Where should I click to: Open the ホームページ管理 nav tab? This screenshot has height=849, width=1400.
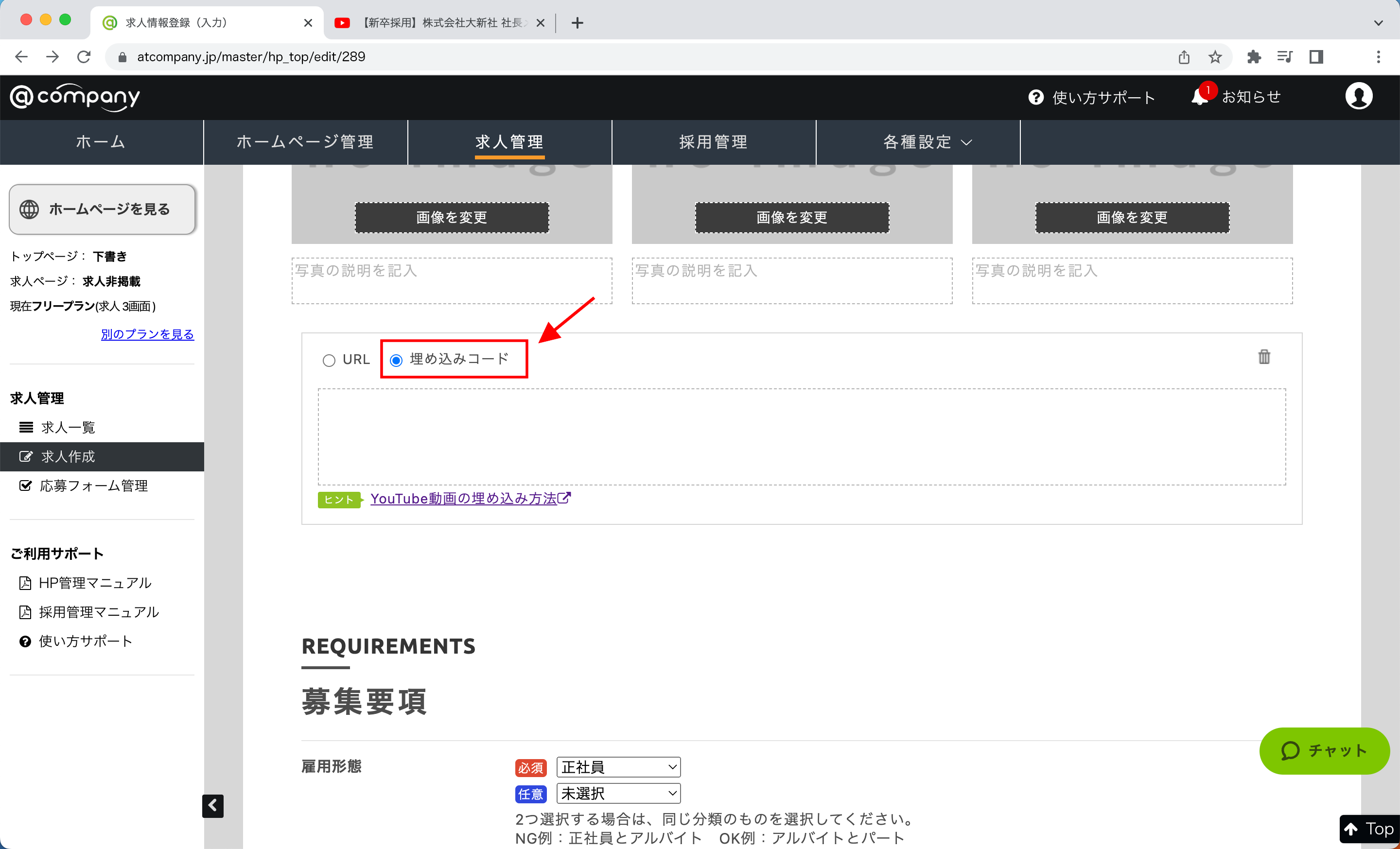click(x=305, y=142)
